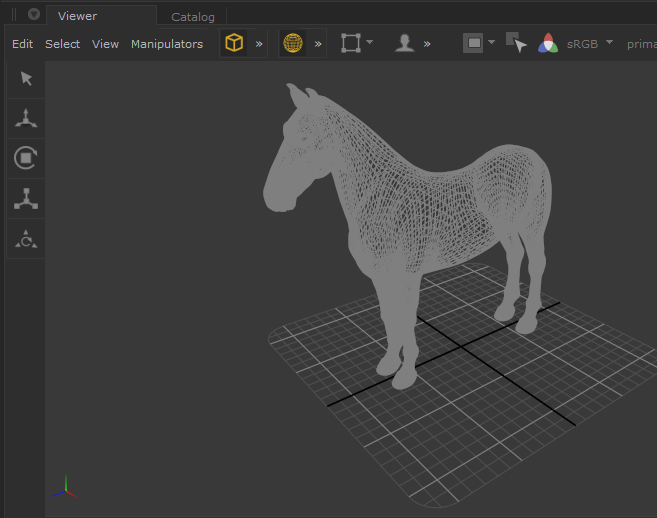Toggle the picking cursor overlay icon
Viewport: 657px width, 518px height.
pyautogui.click(x=516, y=43)
